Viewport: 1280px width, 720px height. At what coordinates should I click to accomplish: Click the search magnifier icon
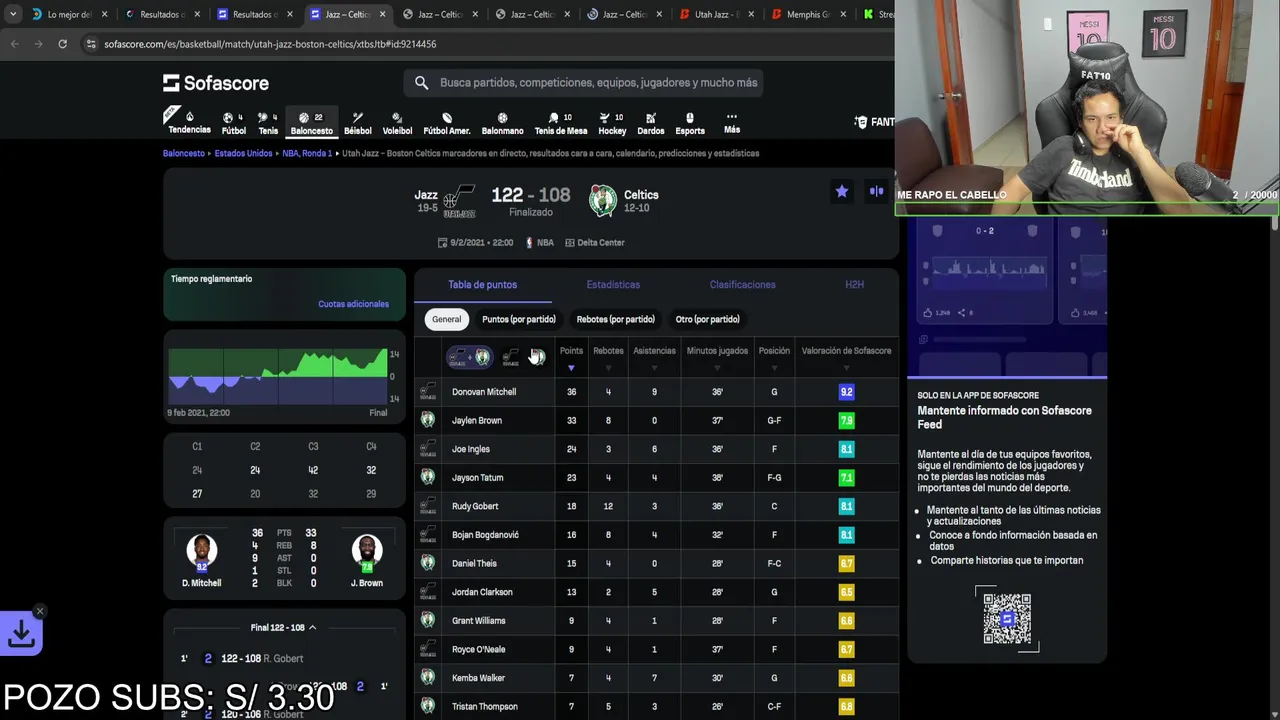[421, 83]
